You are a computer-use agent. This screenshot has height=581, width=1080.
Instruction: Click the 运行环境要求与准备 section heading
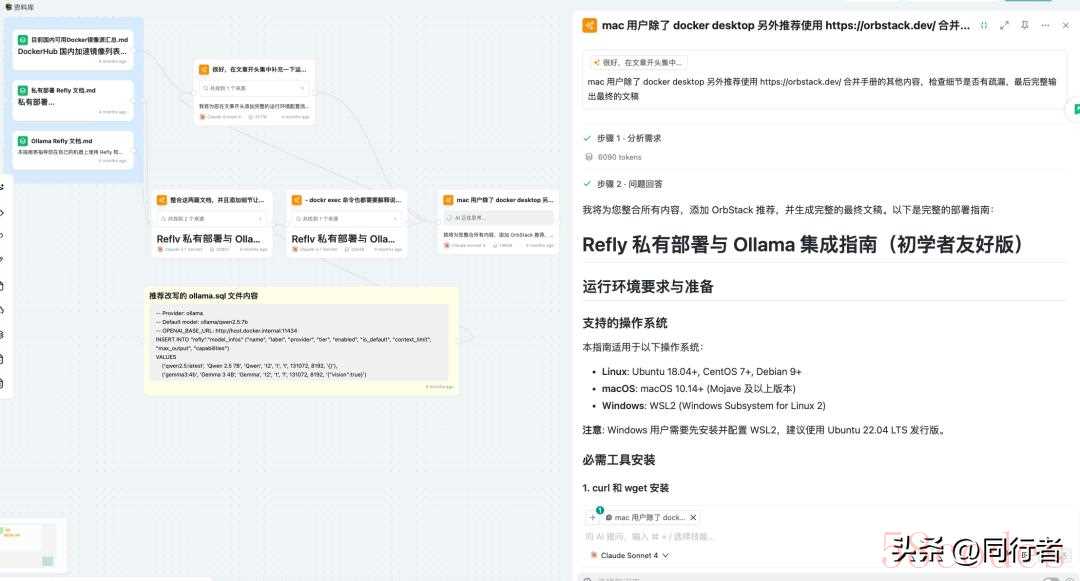[648, 286]
